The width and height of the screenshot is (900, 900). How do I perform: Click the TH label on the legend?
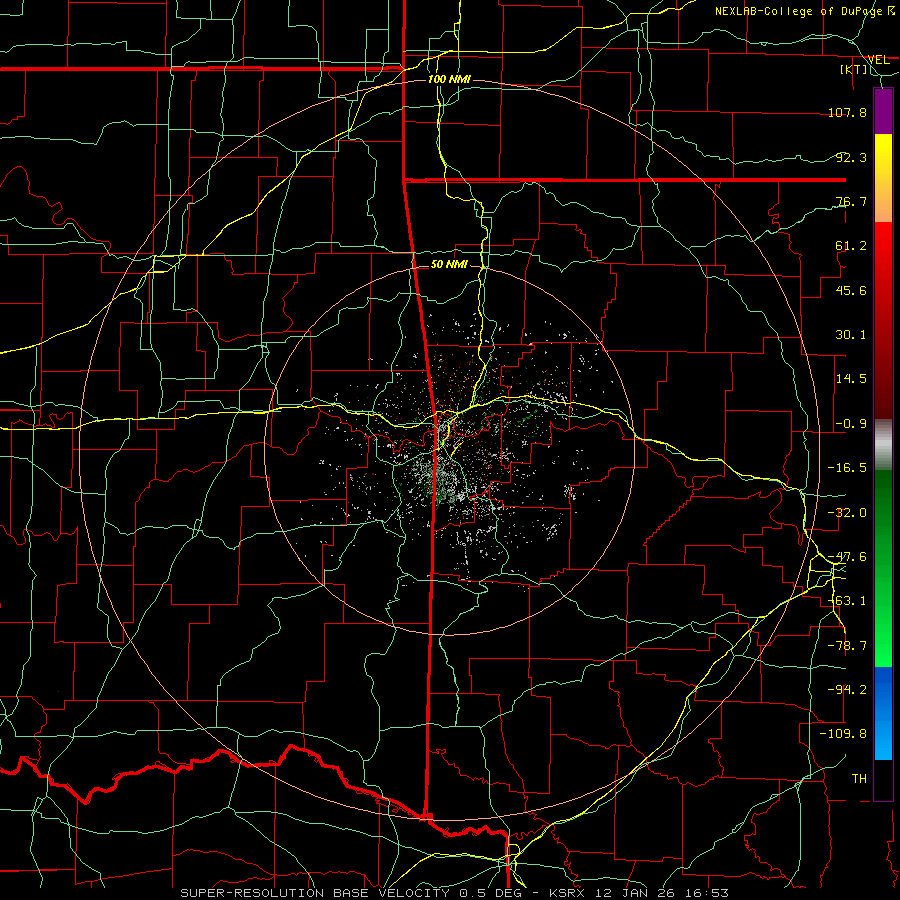tap(859, 779)
